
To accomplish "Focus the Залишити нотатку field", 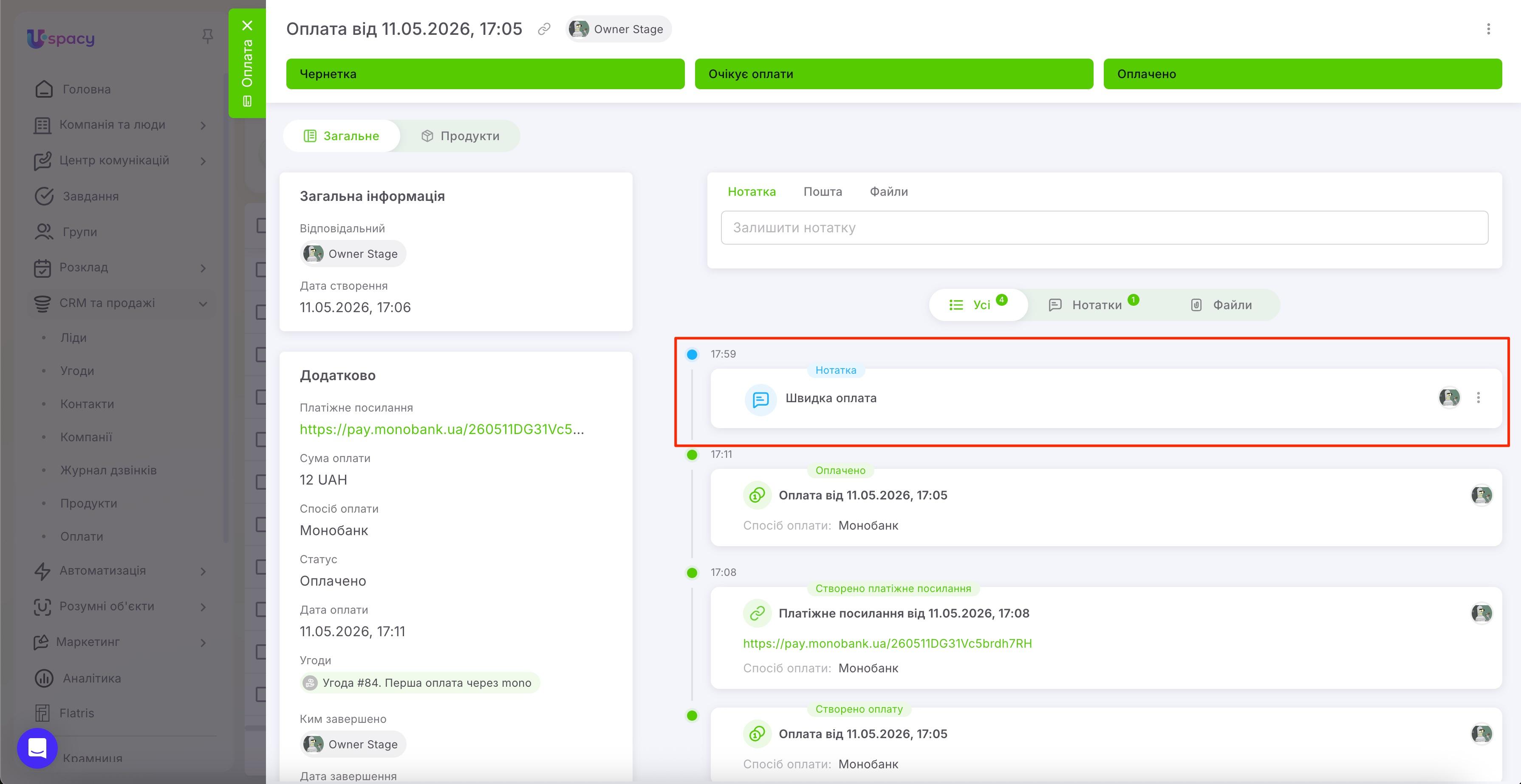I will pyautogui.click(x=1104, y=228).
